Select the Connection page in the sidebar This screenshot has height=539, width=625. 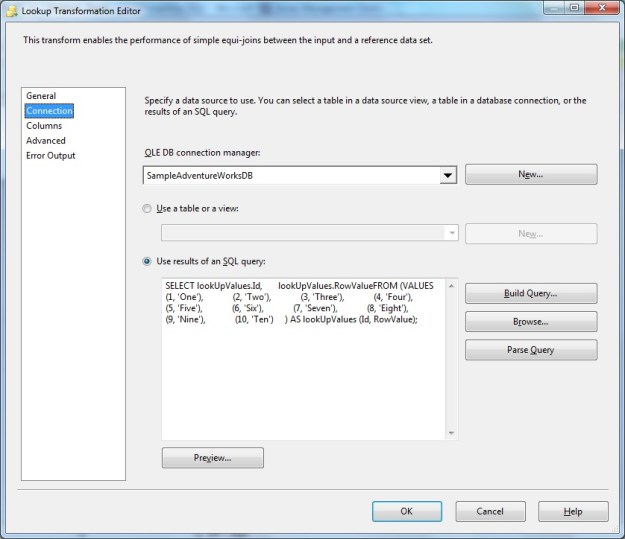point(49,111)
